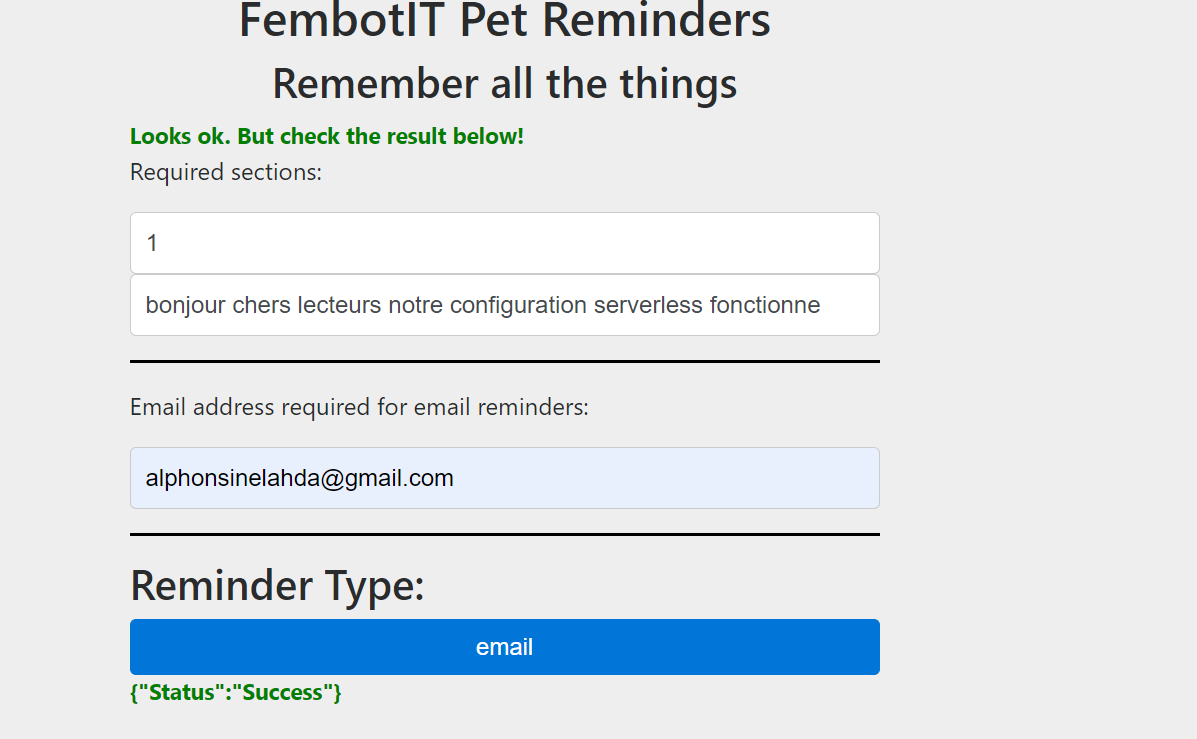
Task: Click the email reminder type button
Action: tap(504, 647)
